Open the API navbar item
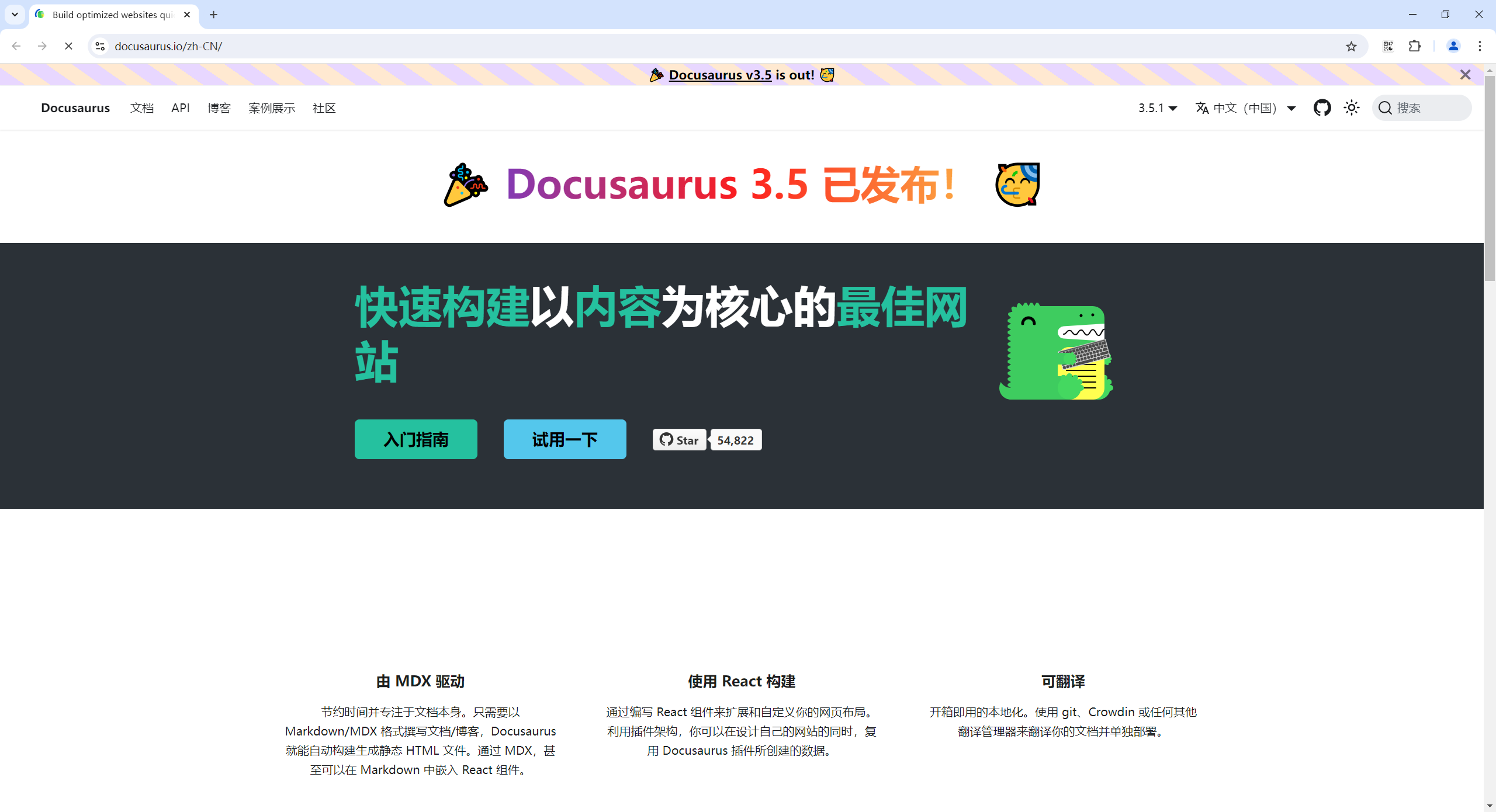1496x812 pixels. point(181,108)
